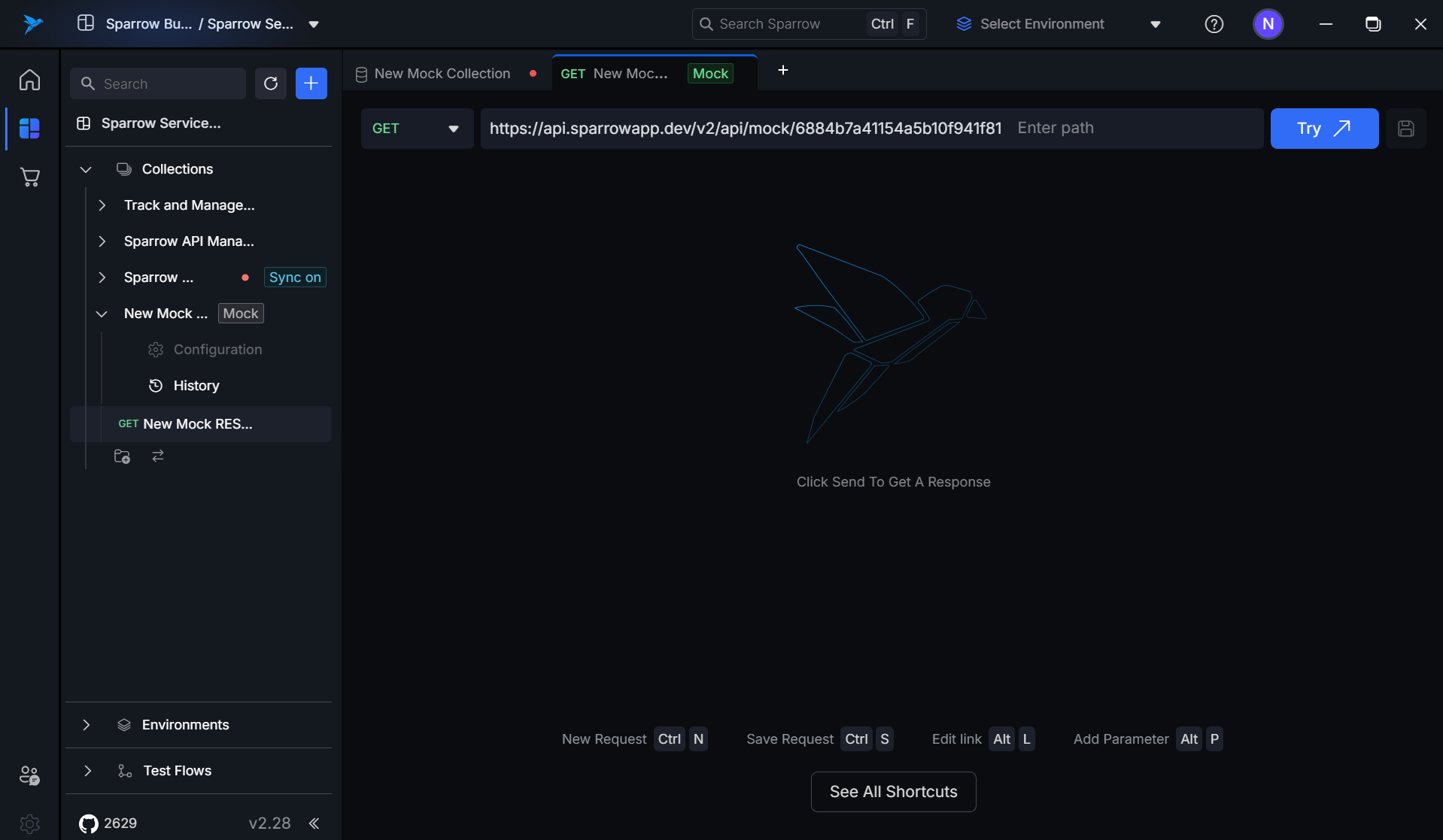Click the Add Parameter shortcut label

point(1121,739)
